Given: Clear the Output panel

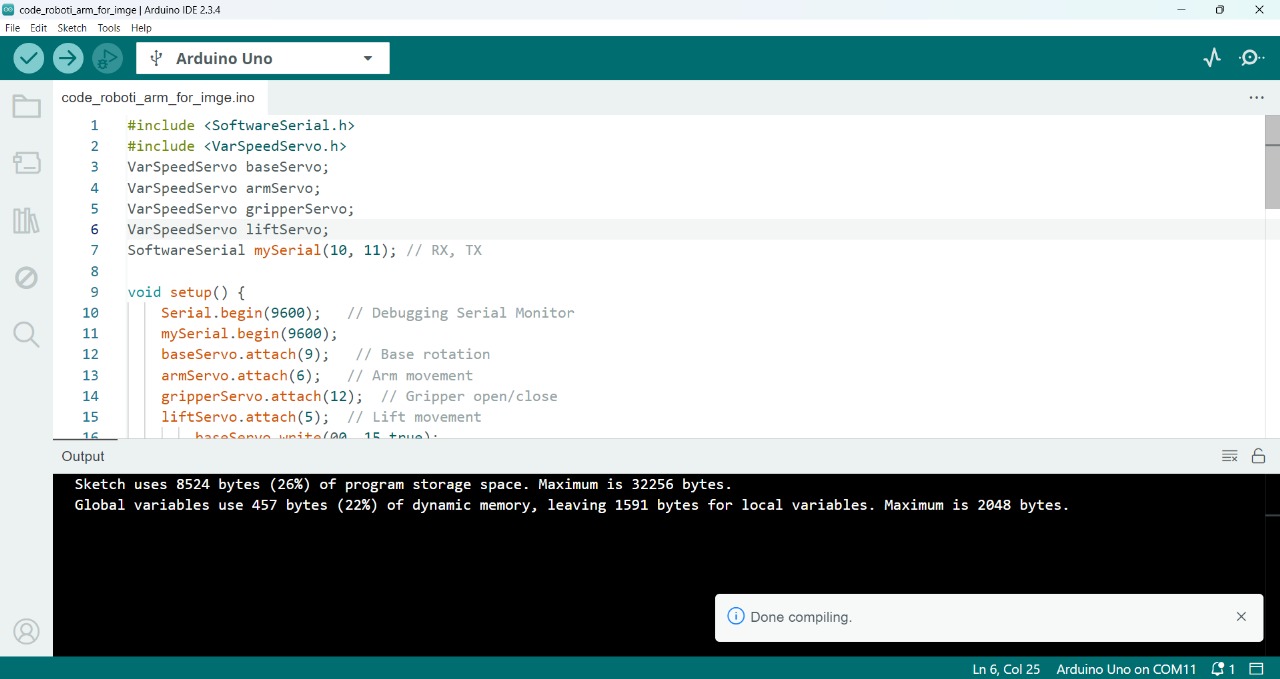Looking at the screenshot, I should coord(1230,456).
